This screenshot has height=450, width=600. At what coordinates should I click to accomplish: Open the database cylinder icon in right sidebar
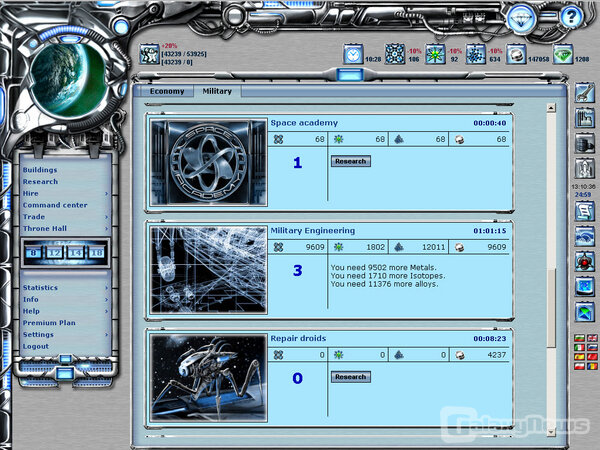(x=585, y=143)
